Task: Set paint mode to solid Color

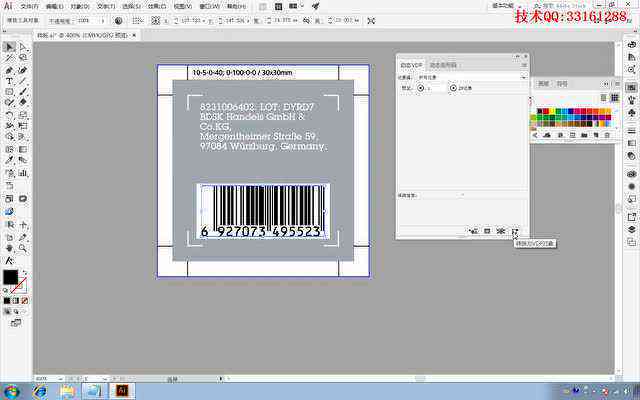Action: [7, 301]
